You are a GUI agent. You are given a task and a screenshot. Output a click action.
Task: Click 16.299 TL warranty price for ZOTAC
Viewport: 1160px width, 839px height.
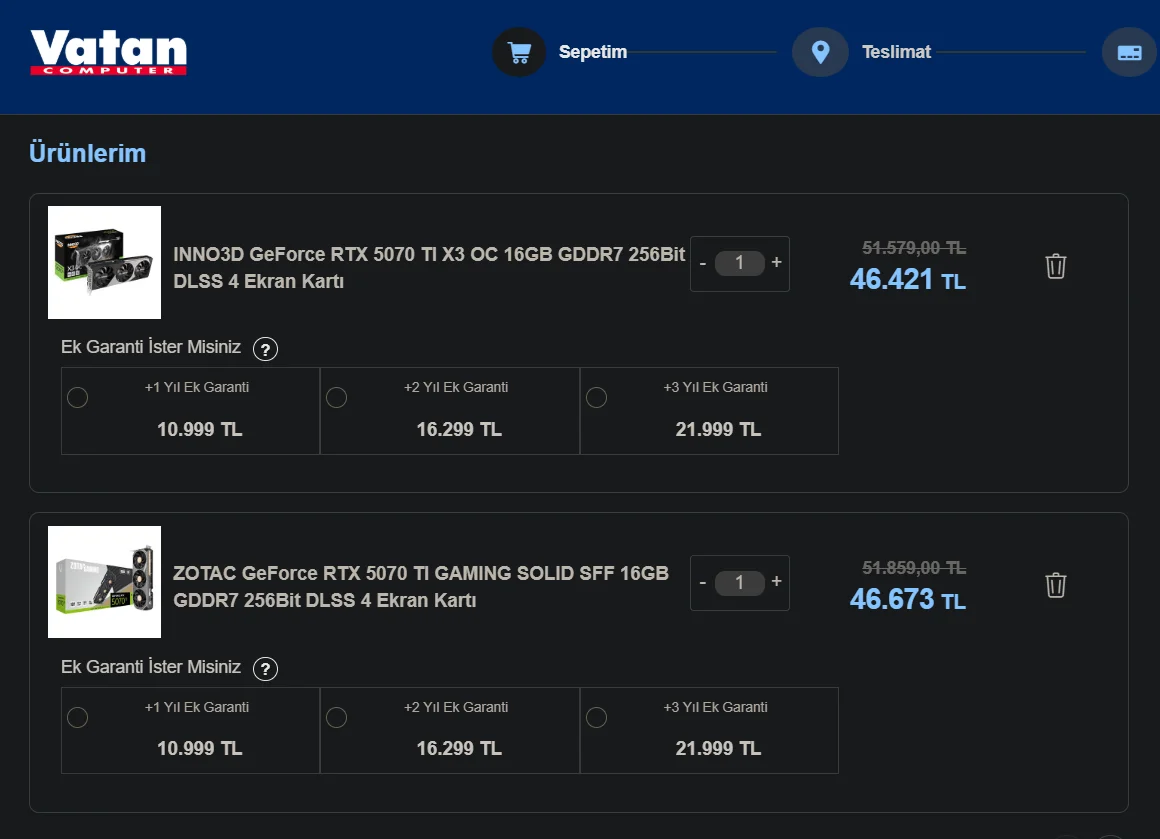point(459,749)
